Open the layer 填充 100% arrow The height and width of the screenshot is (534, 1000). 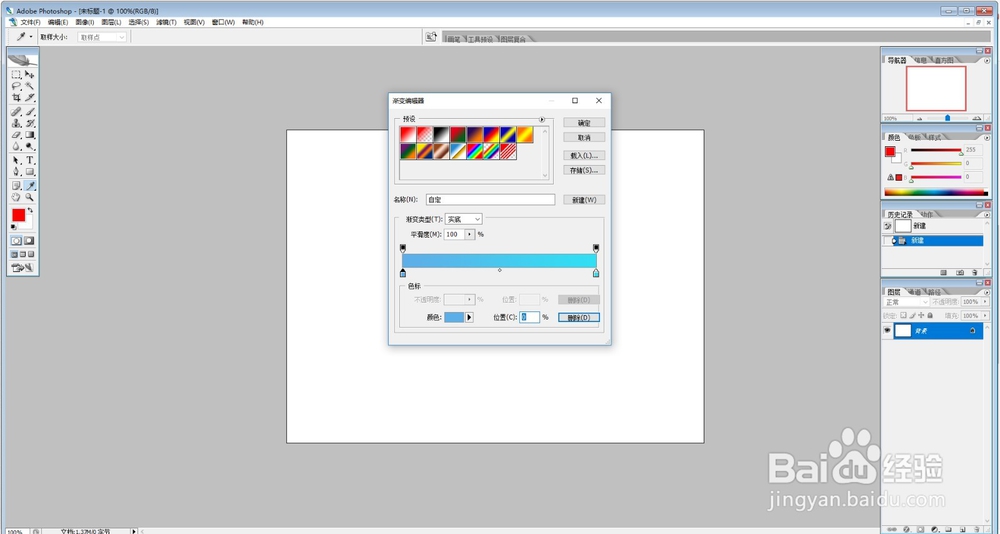tap(983, 315)
